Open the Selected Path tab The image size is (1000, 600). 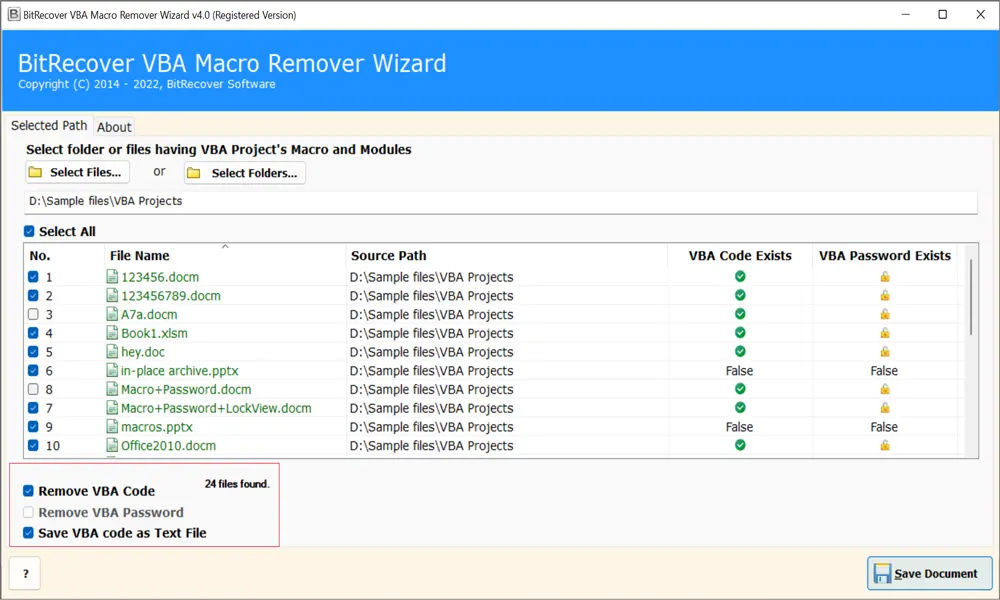click(49, 125)
